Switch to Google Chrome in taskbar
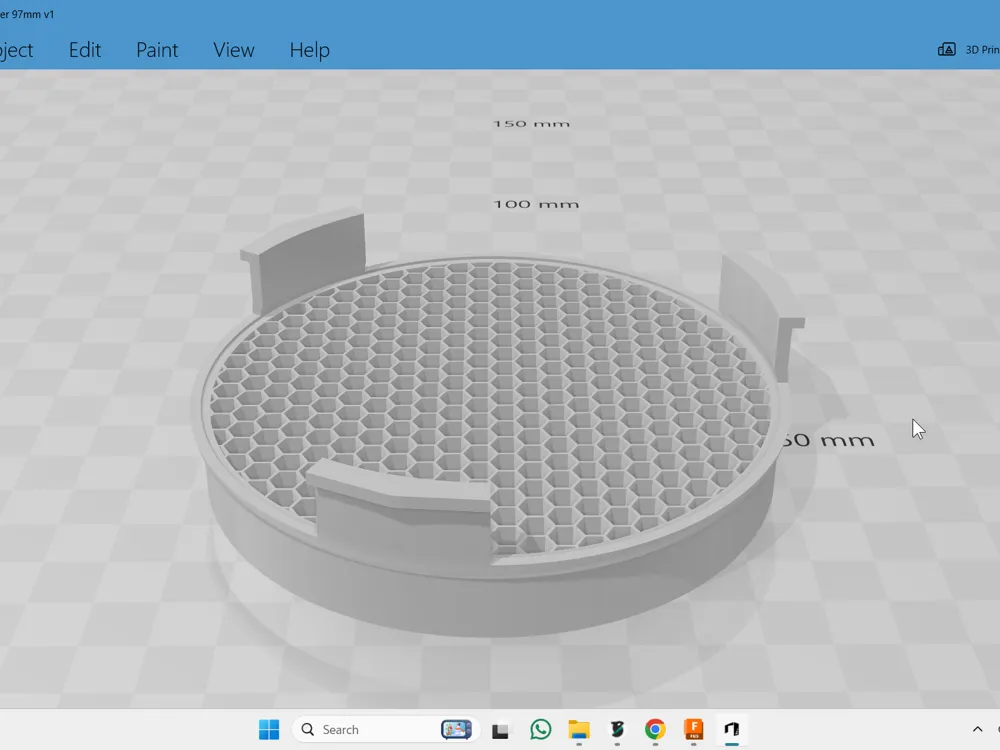Screen dimensions: 1000x750 click(x=655, y=730)
